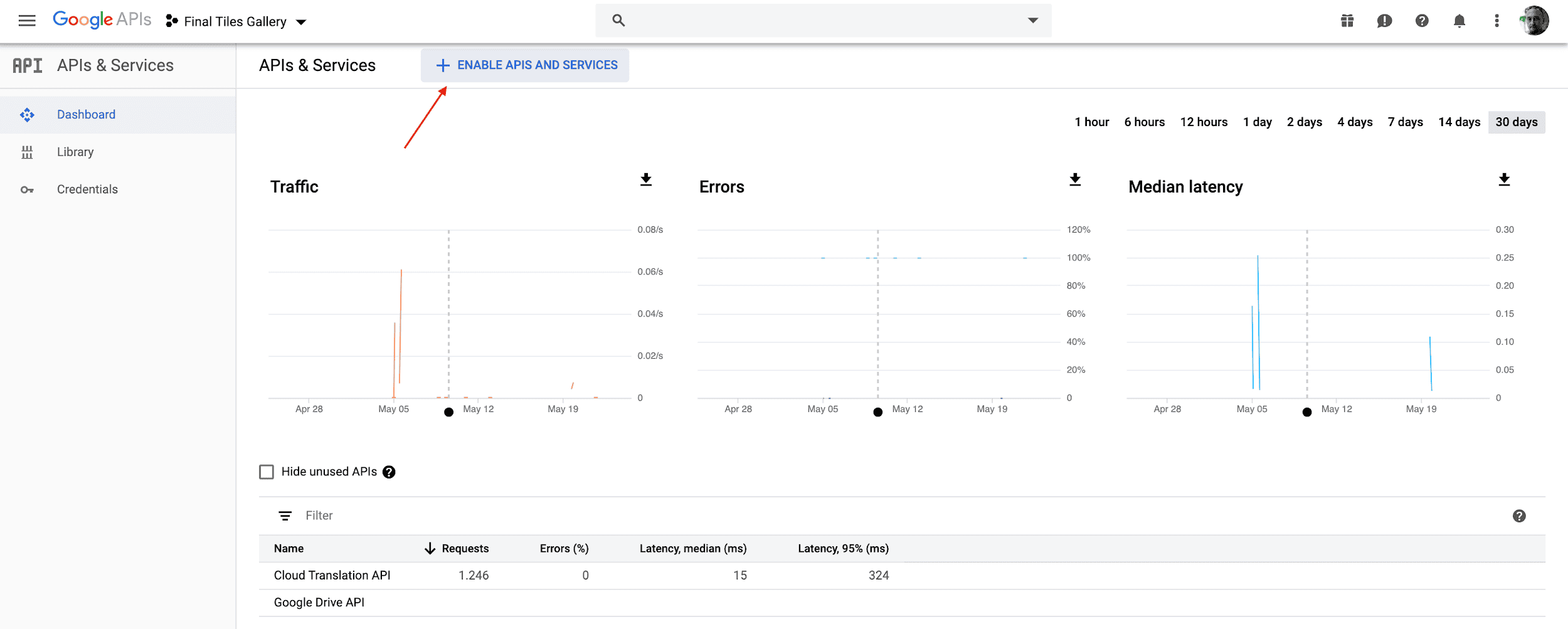
Task: Click the Median latency chart marker dot
Action: coord(1306,412)
